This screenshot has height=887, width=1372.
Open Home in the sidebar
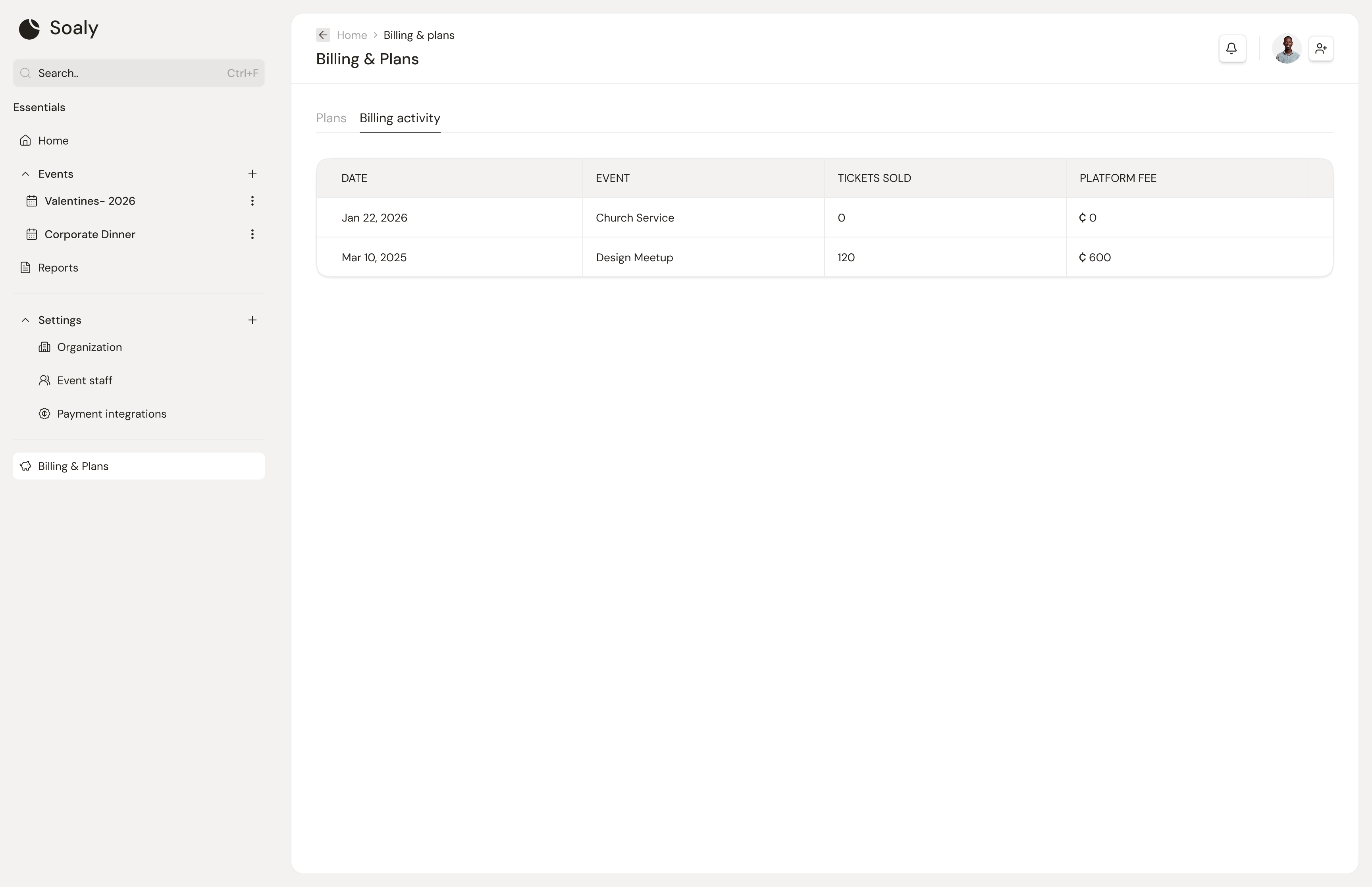pos(53,141)
